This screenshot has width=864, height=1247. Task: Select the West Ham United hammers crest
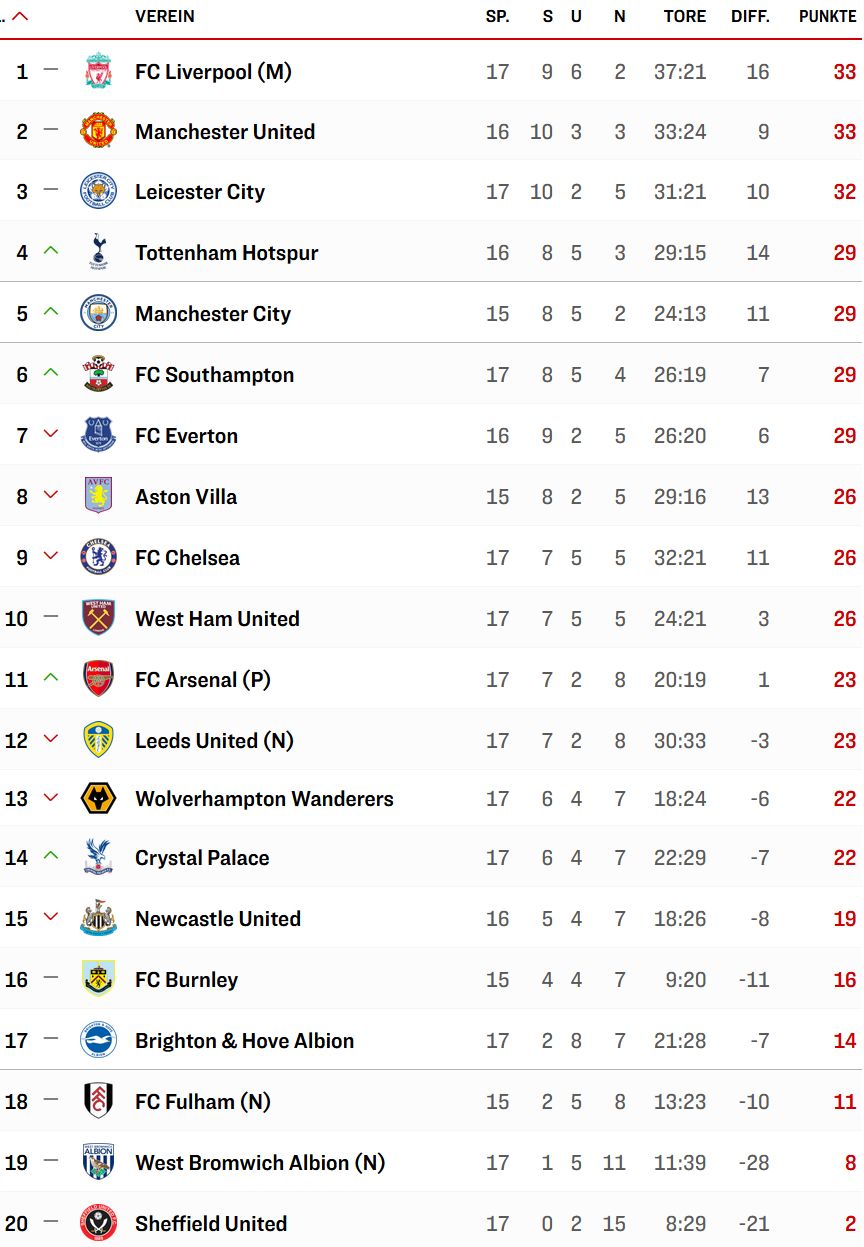pos(98,618)
